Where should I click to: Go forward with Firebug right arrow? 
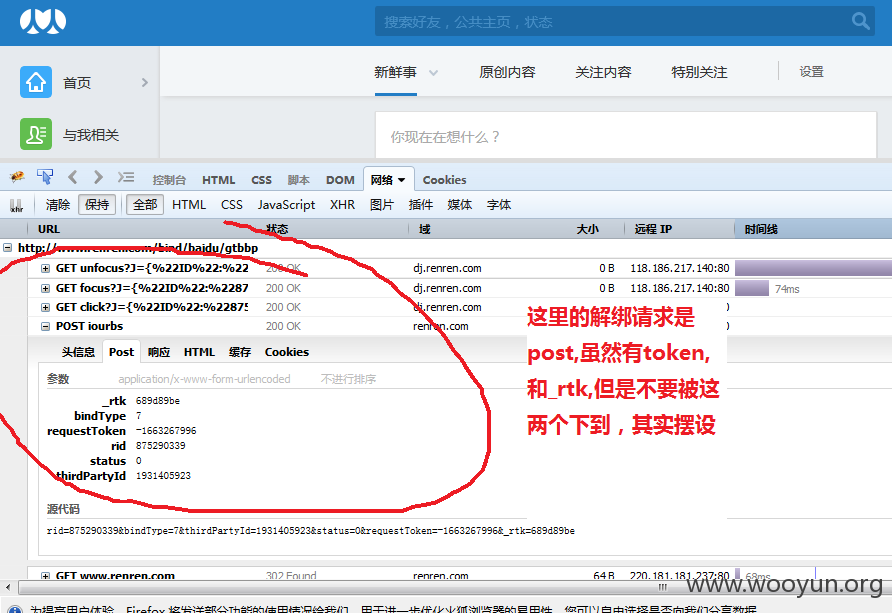(98, 177)
